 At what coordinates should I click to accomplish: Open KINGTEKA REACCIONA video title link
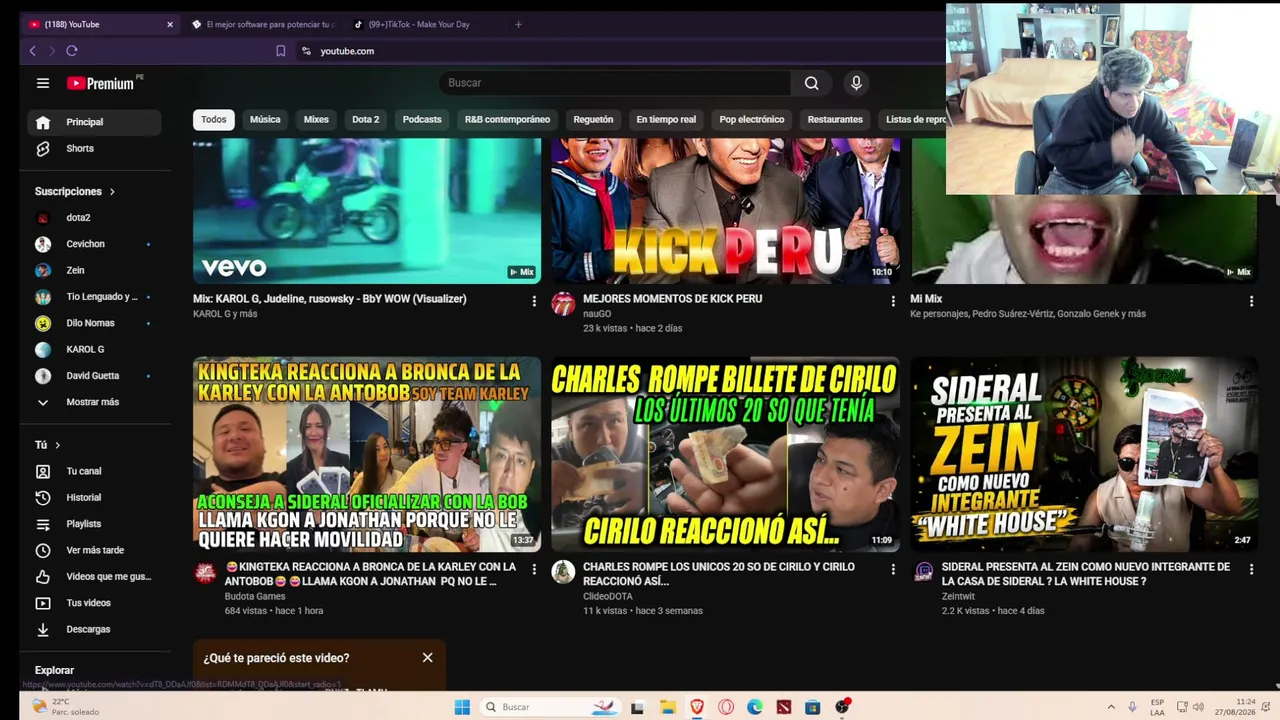(371, 573)
